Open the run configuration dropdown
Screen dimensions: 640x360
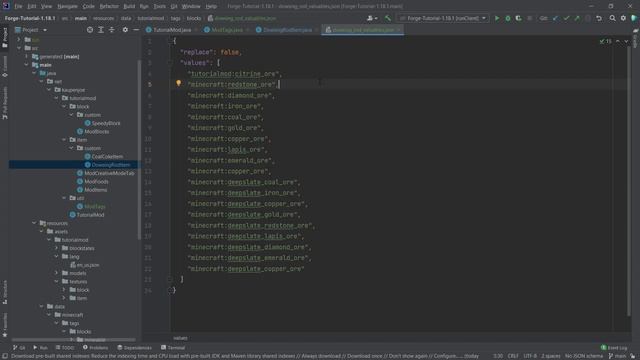pyautogui.click(x=443, y=18)
